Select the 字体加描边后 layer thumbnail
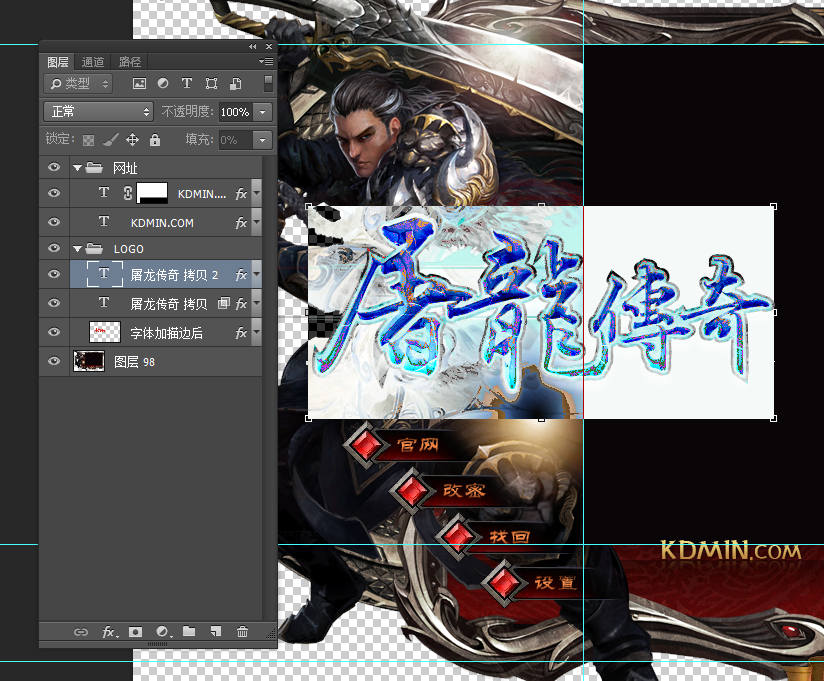Image resolution: width=824 pixels, height=681 pixels. 105,333
